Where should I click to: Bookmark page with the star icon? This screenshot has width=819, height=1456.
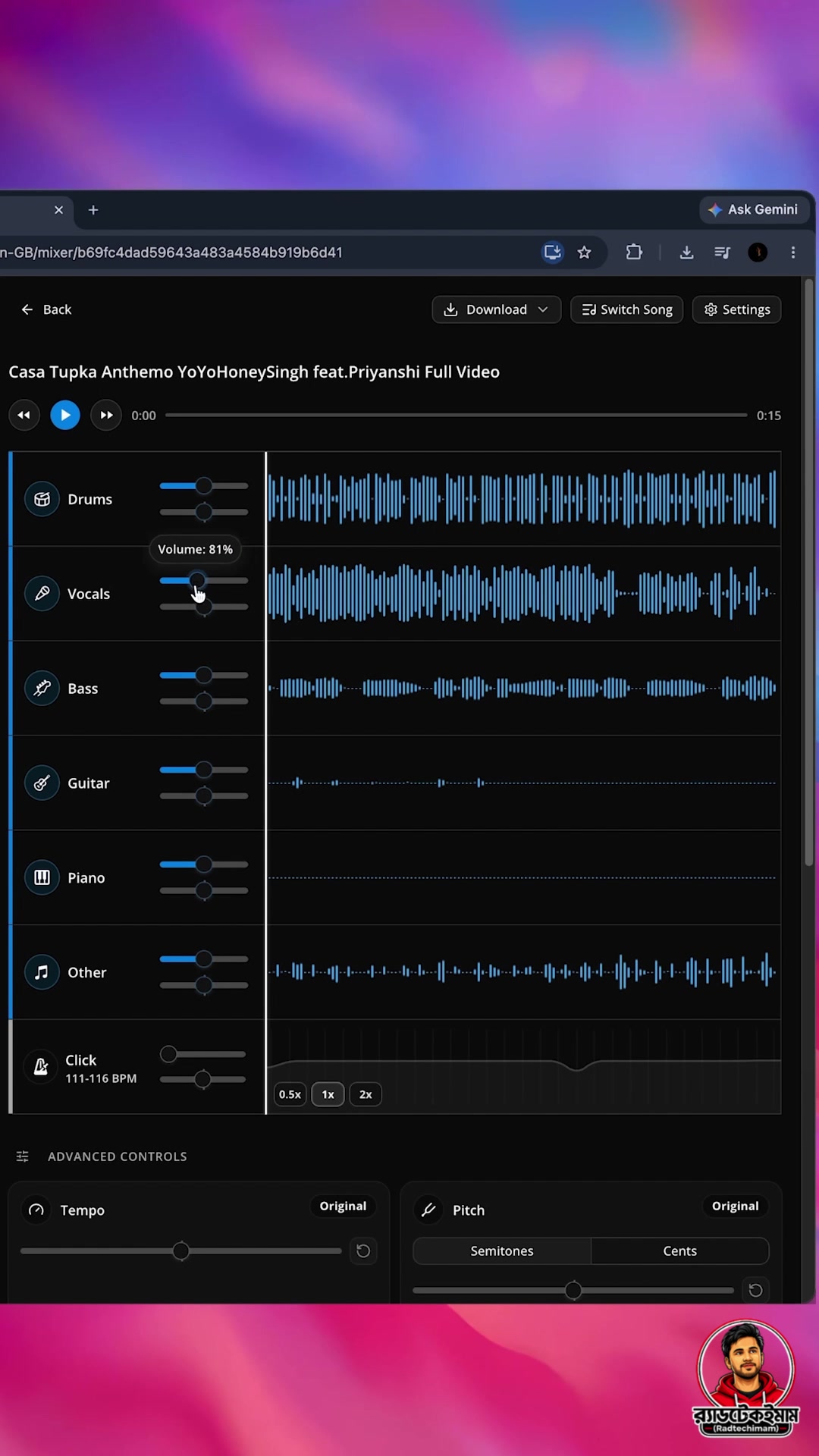584,253
